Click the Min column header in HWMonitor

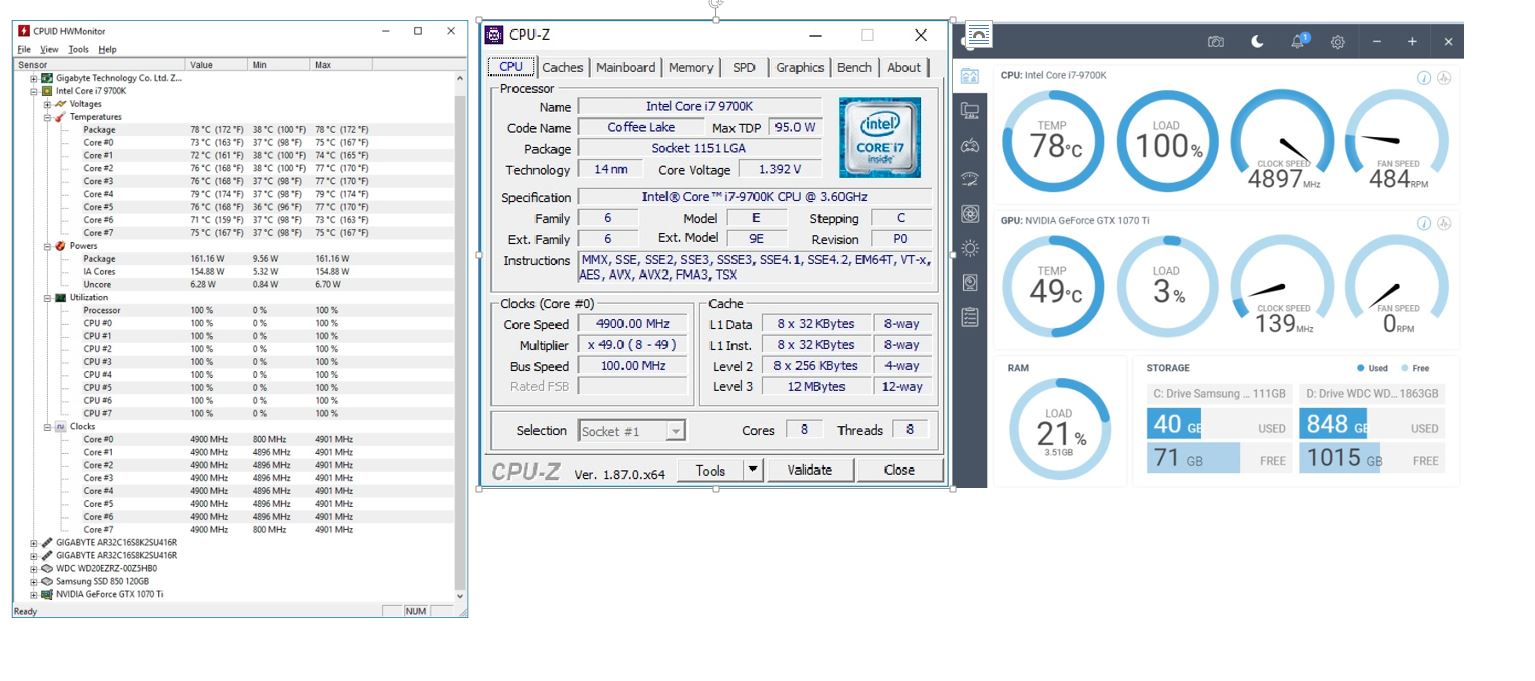pos(279,65)
